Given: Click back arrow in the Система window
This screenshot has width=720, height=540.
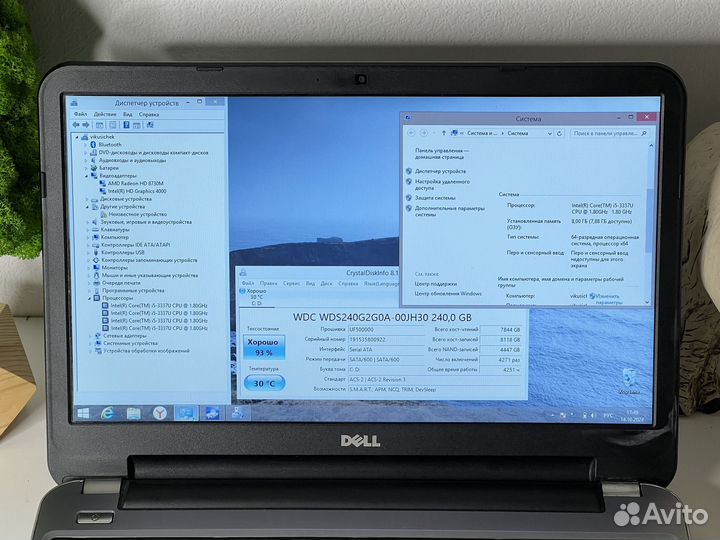Looking at the screenshot, I should [411, 133].
